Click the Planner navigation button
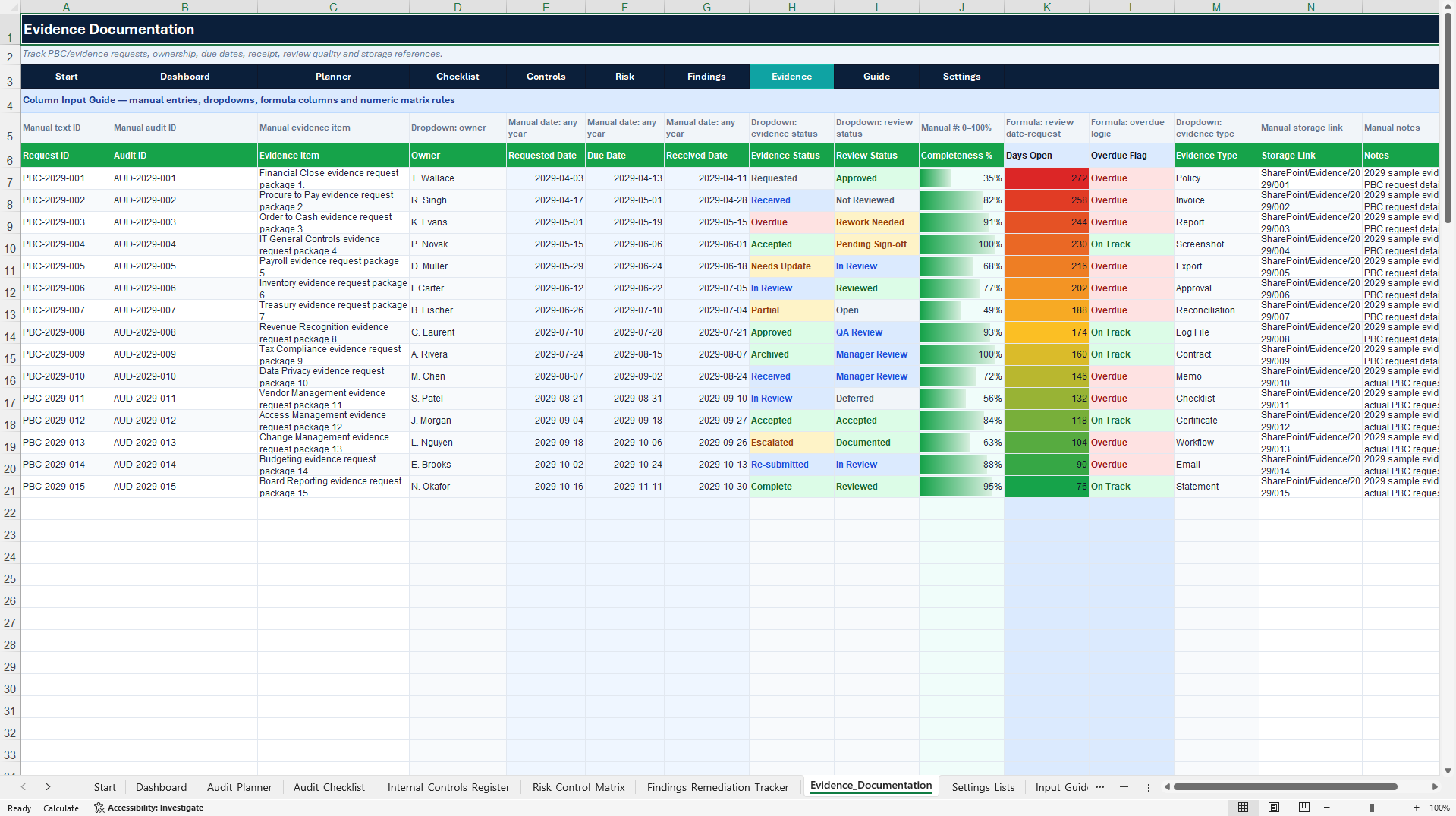The height and width of the screenshot is (816, 1456). (x=333, y=77)
